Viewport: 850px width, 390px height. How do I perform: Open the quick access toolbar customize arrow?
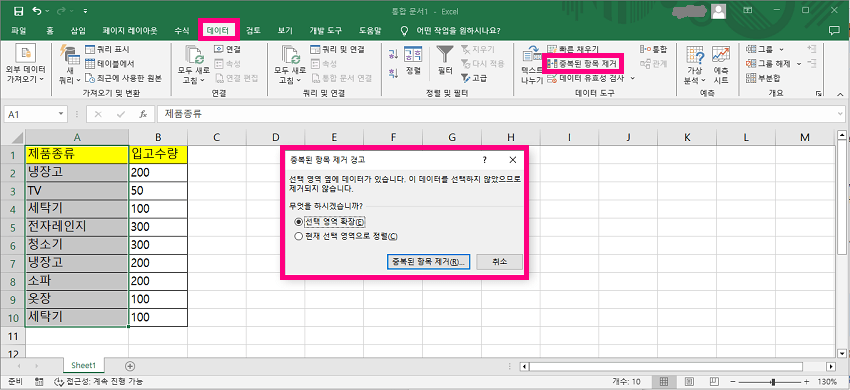[86, 10]
